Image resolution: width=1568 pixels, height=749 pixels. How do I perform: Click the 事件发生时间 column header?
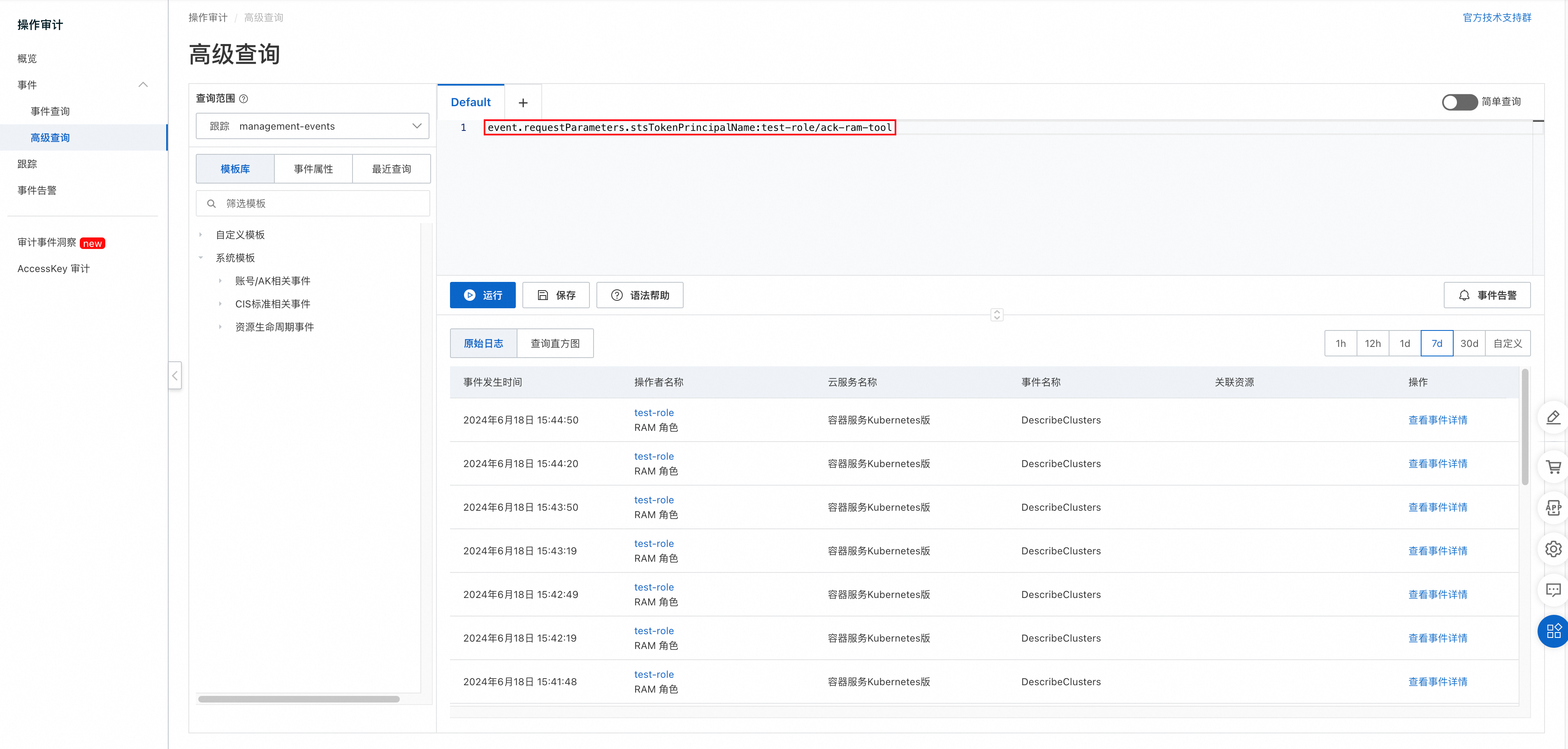pos(492,382)
